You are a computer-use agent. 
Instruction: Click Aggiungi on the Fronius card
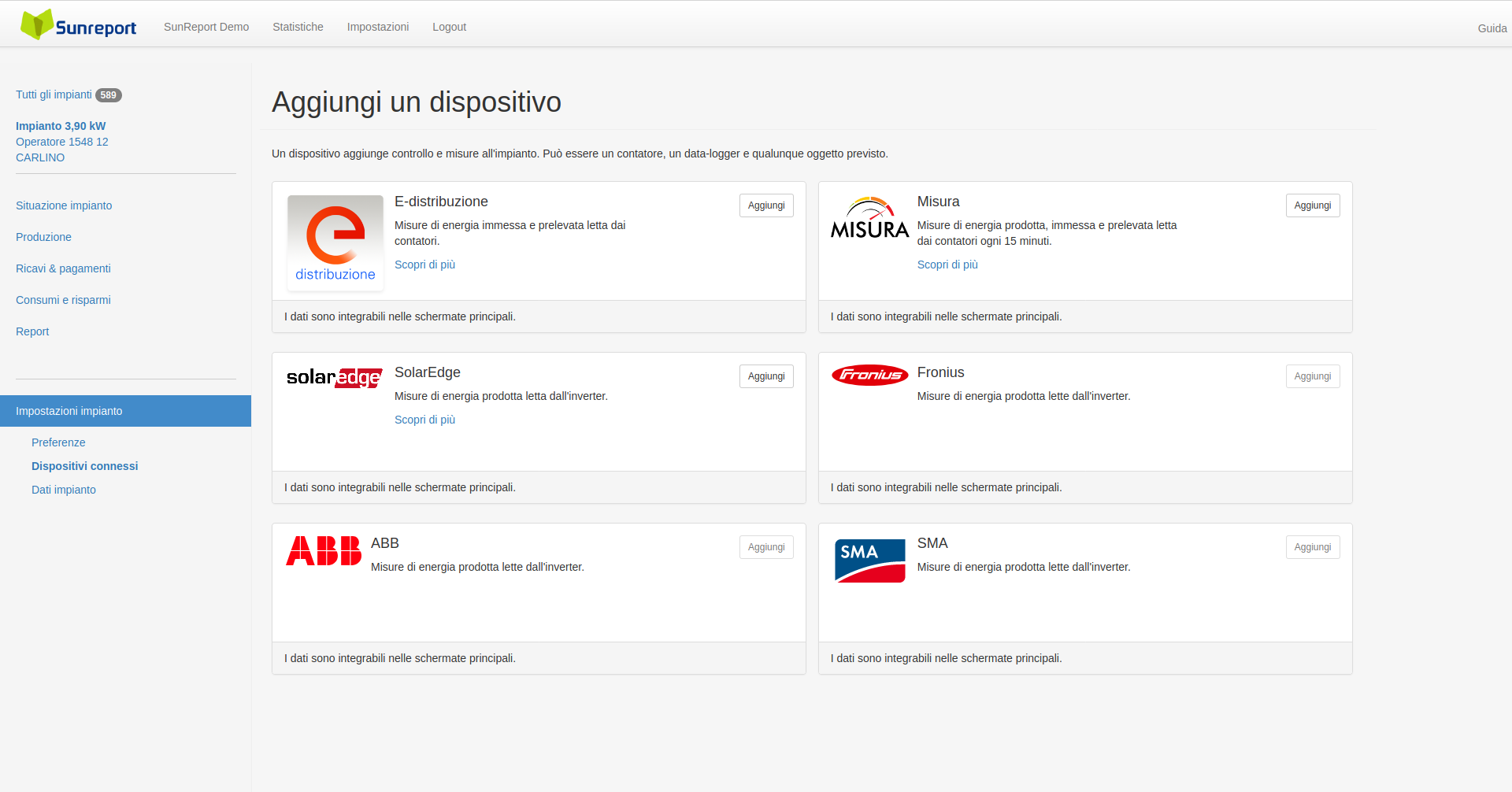1313,376
